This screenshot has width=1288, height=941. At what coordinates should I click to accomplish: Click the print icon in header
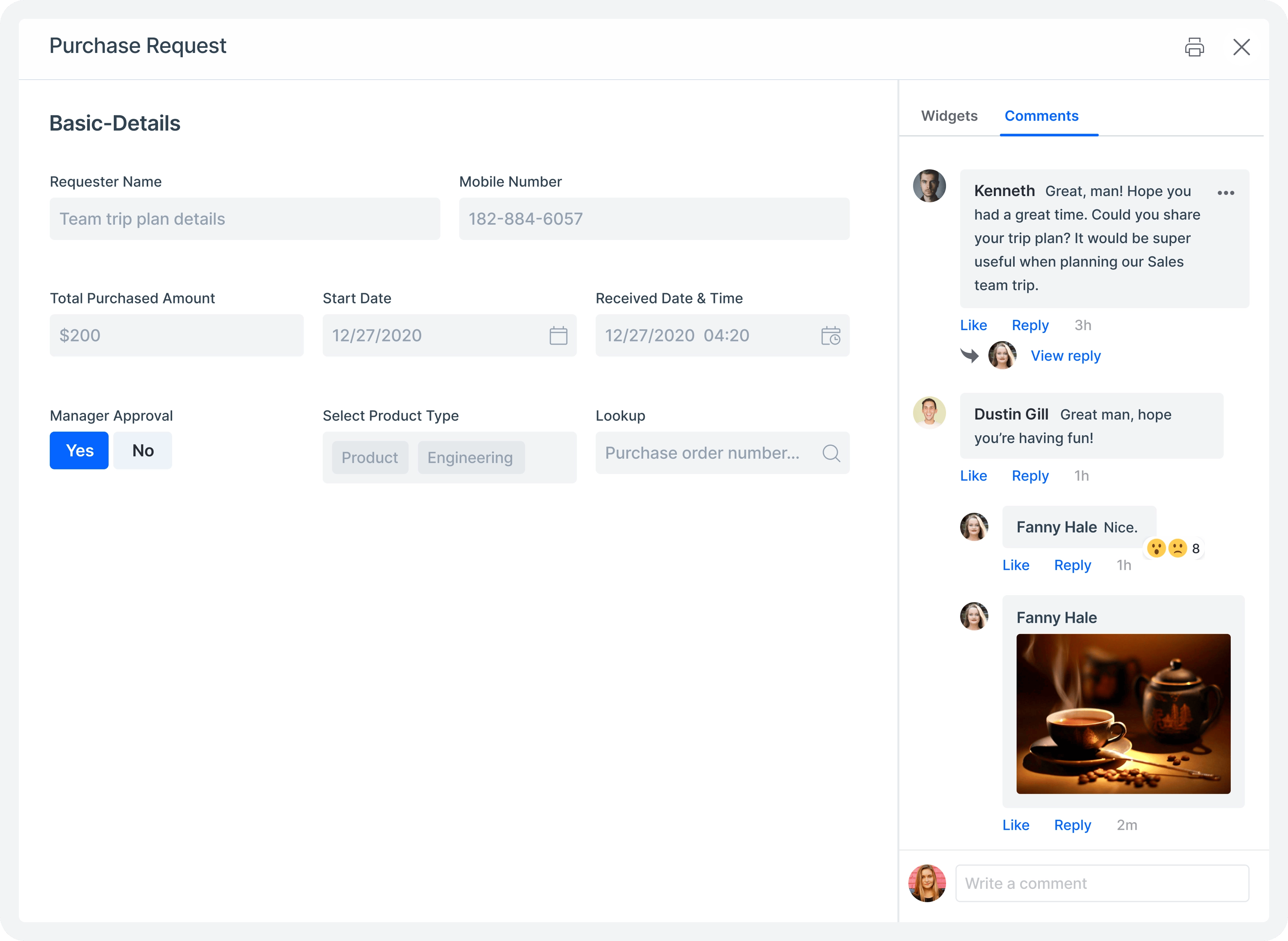point(1194,47)
